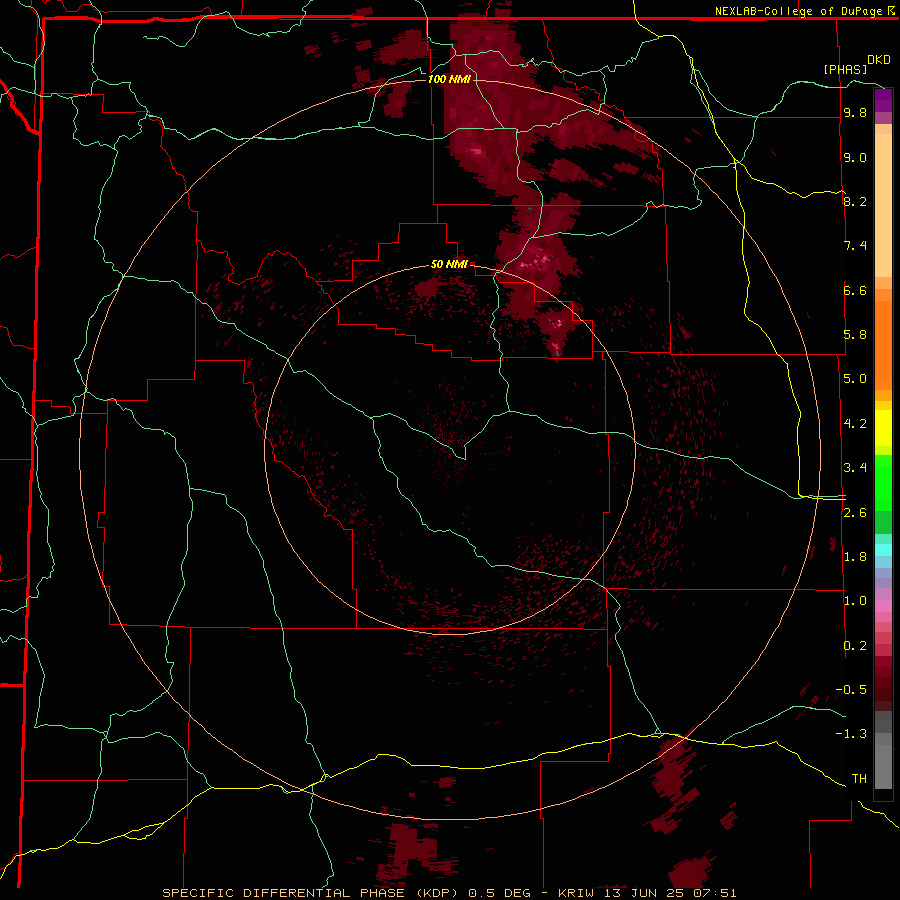Screen dimensions: 900x900
Task: Click the 1.0 value on color scale
Action: point(855,601)
